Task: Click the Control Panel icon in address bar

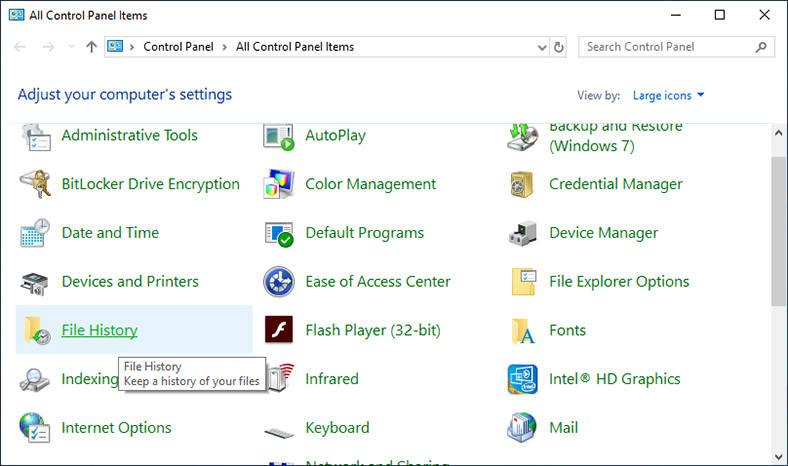Action: (115, 46)
